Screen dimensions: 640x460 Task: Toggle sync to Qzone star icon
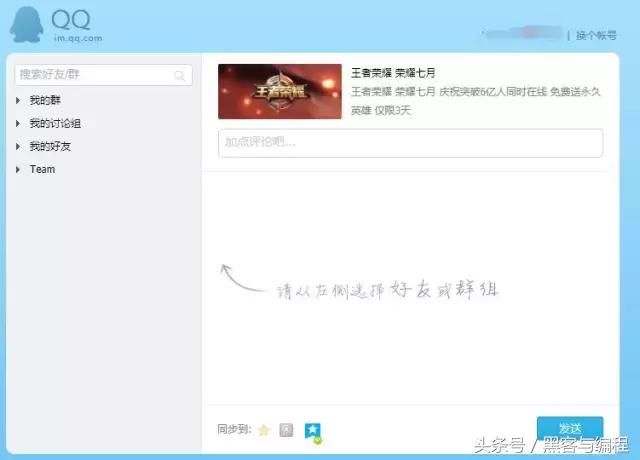pyautogui.click(x=264, y=429)
